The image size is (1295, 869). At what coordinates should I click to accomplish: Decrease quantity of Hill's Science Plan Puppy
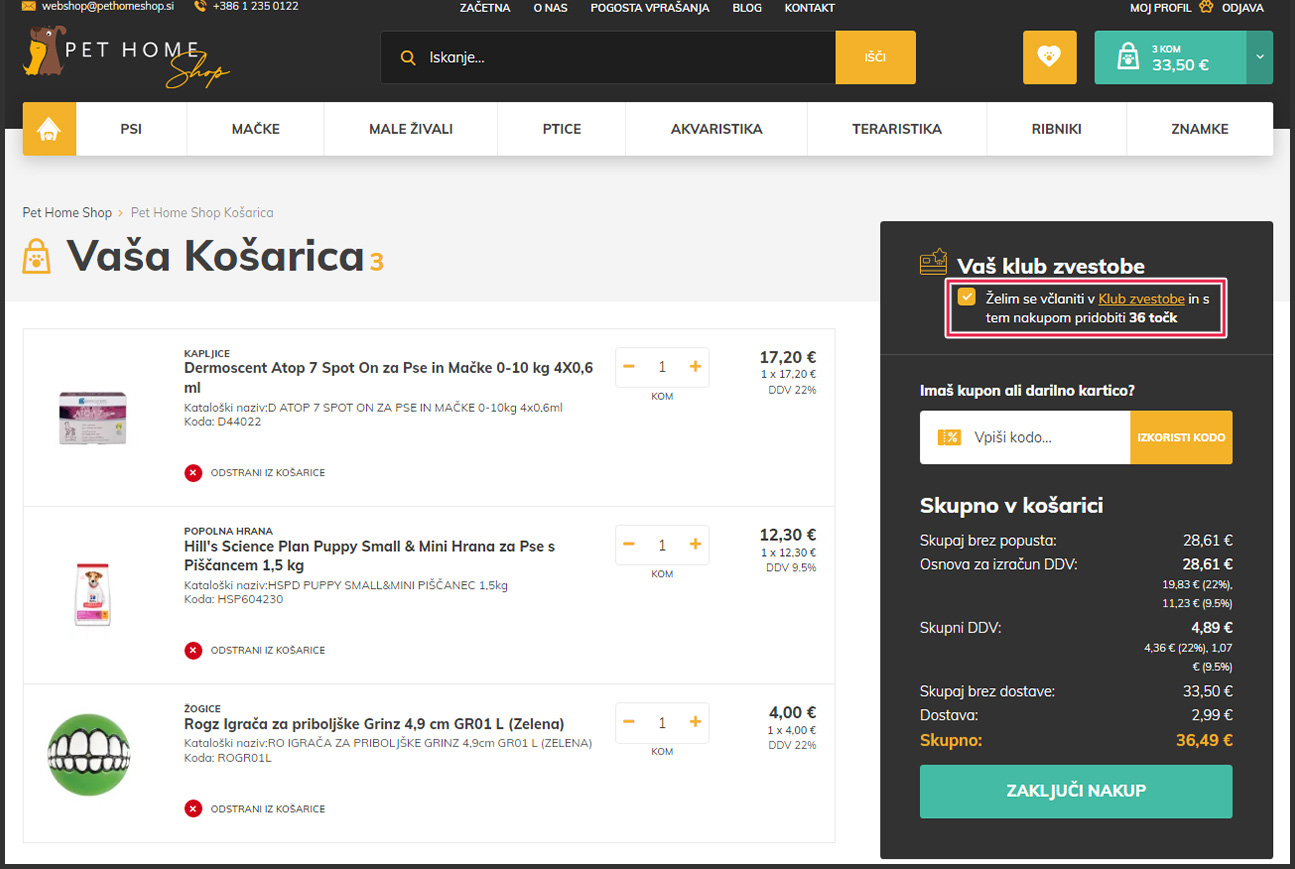point(629,545)
